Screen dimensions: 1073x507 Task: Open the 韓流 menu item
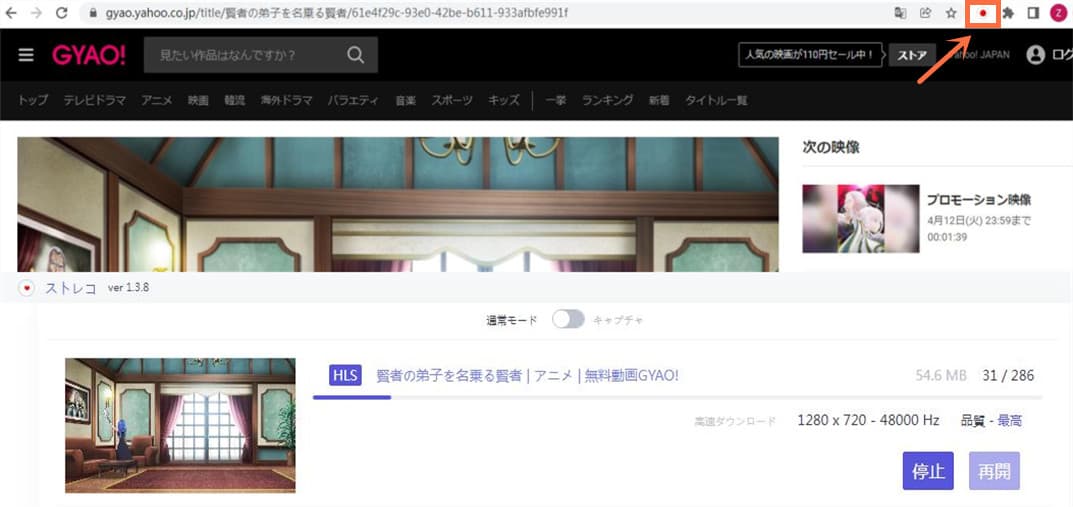coord(234,101)
